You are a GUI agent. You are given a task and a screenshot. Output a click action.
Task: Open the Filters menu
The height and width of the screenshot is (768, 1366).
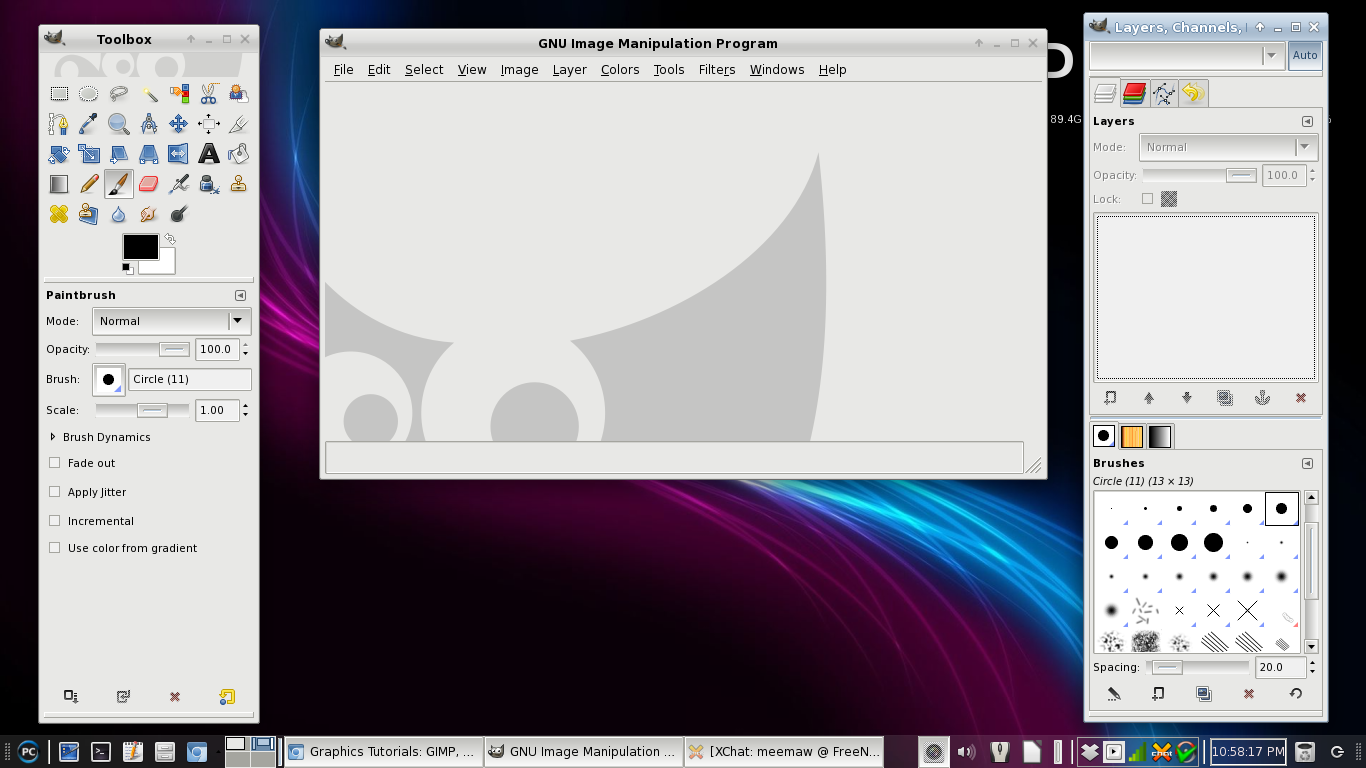point(717,69)
